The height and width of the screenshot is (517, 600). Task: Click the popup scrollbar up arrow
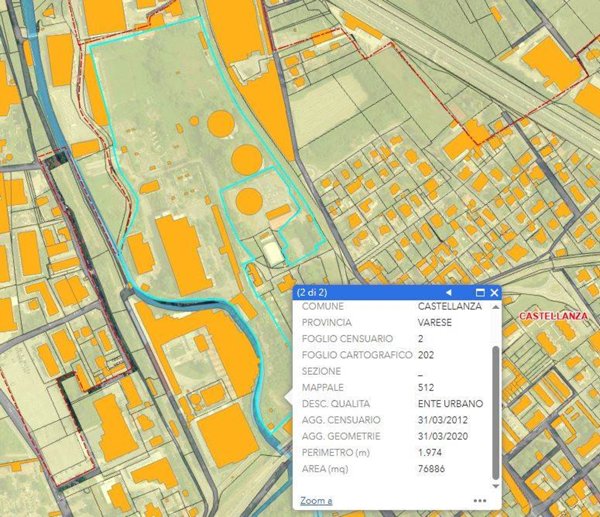pyautogui.click(x=496, y=307)
